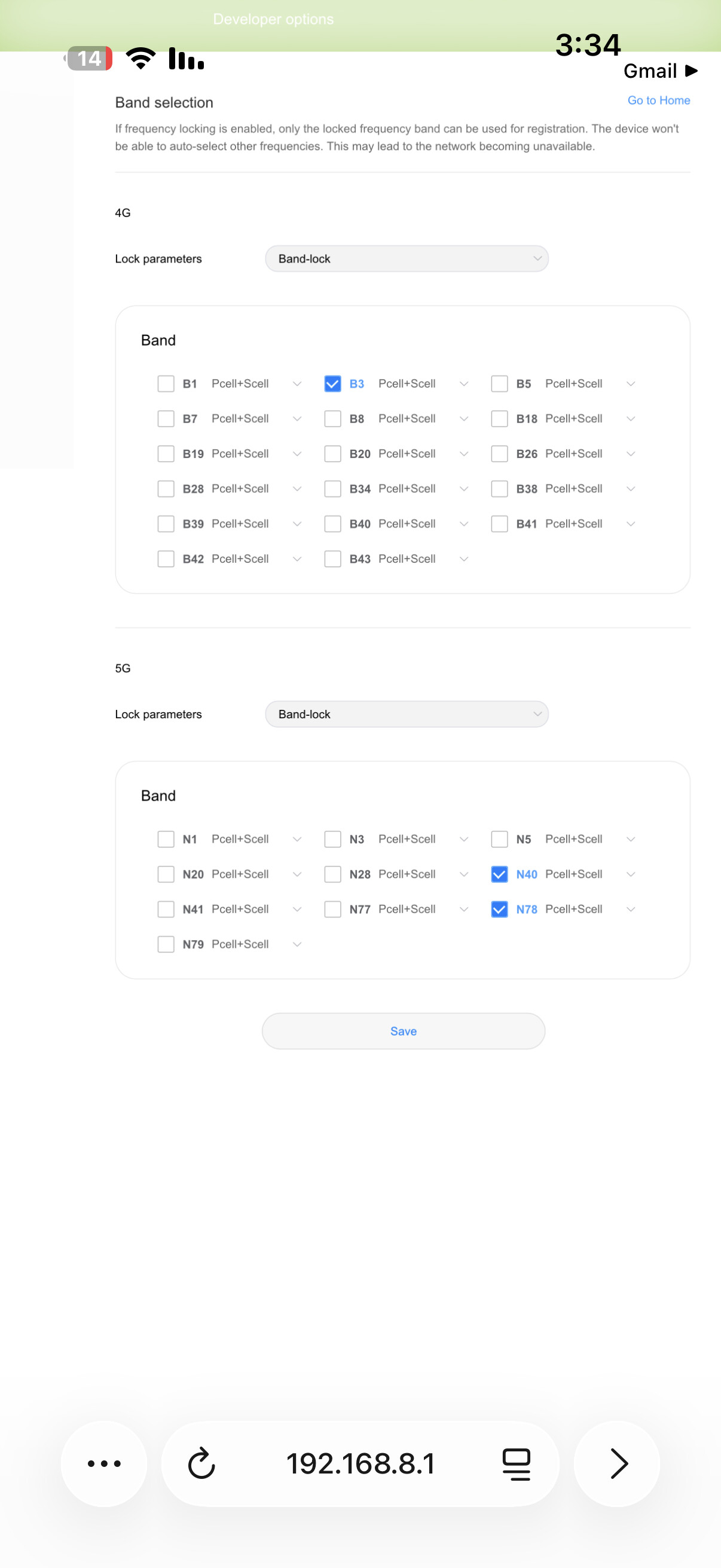Tap the battery indicator showing 14

89,59
